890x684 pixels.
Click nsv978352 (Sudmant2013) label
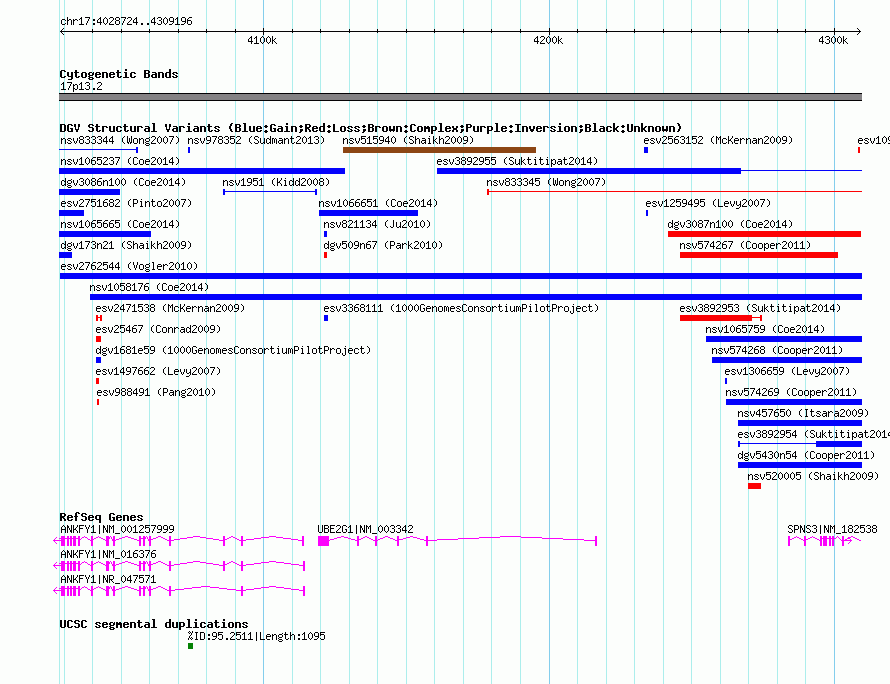click(256, 140)
